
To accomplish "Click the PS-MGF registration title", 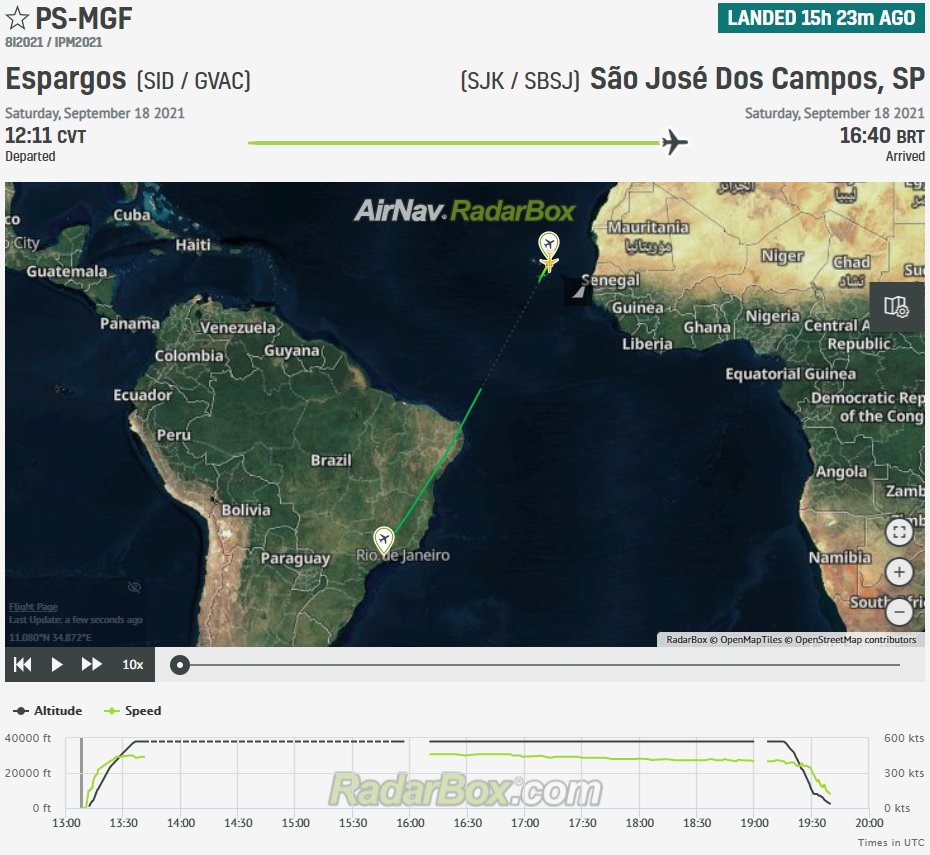I will point(84,18).
